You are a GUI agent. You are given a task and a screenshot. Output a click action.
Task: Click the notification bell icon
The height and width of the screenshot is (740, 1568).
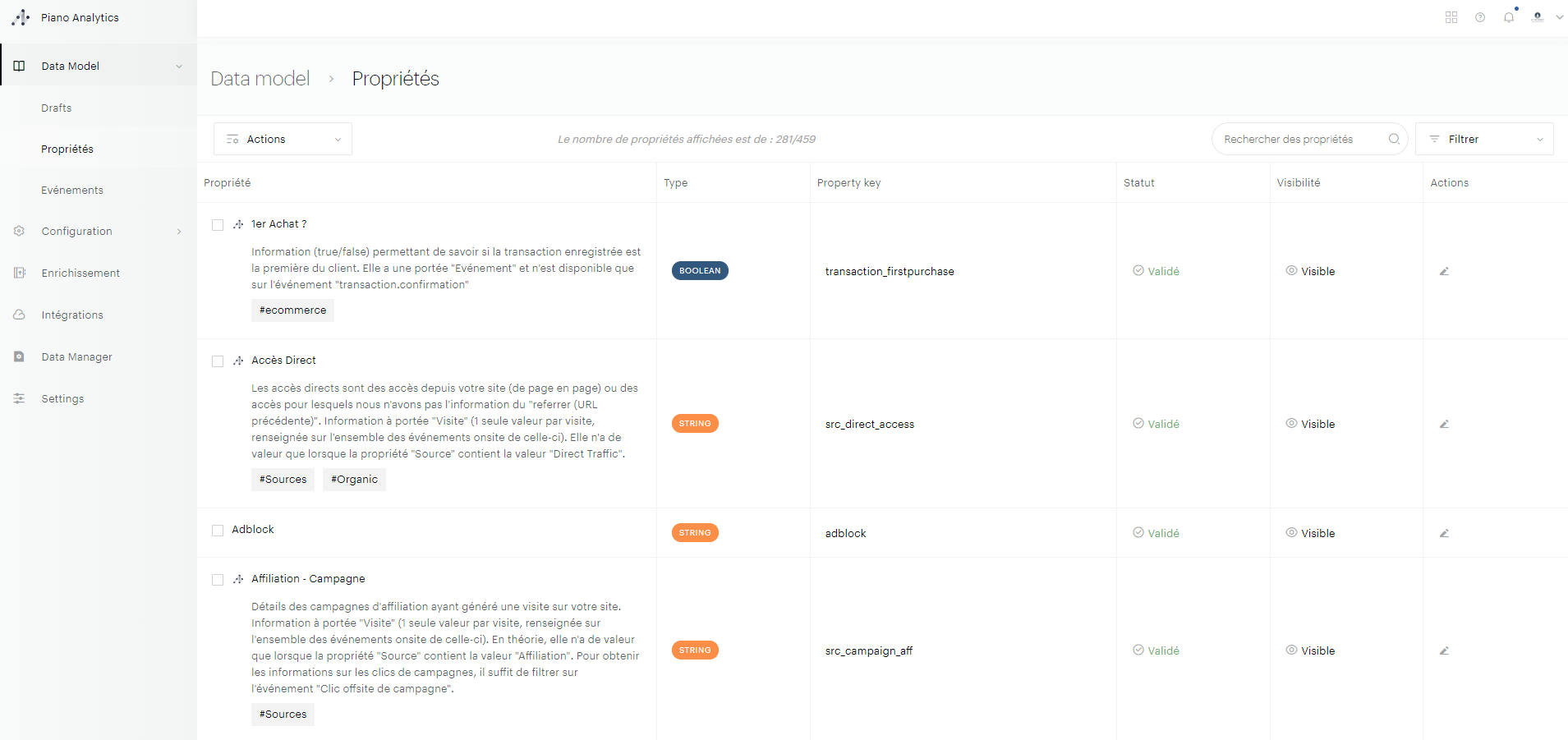click(x=1509, y=17)
